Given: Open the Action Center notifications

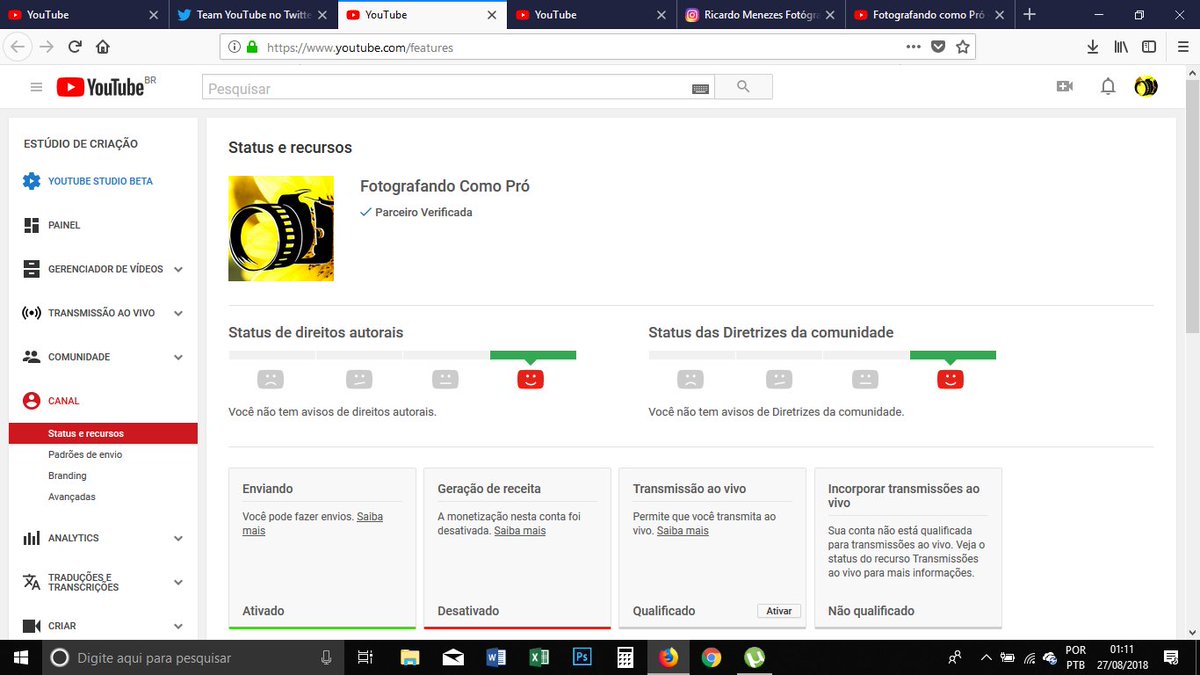Looking at the screenshot, I should click(1172, 657).
